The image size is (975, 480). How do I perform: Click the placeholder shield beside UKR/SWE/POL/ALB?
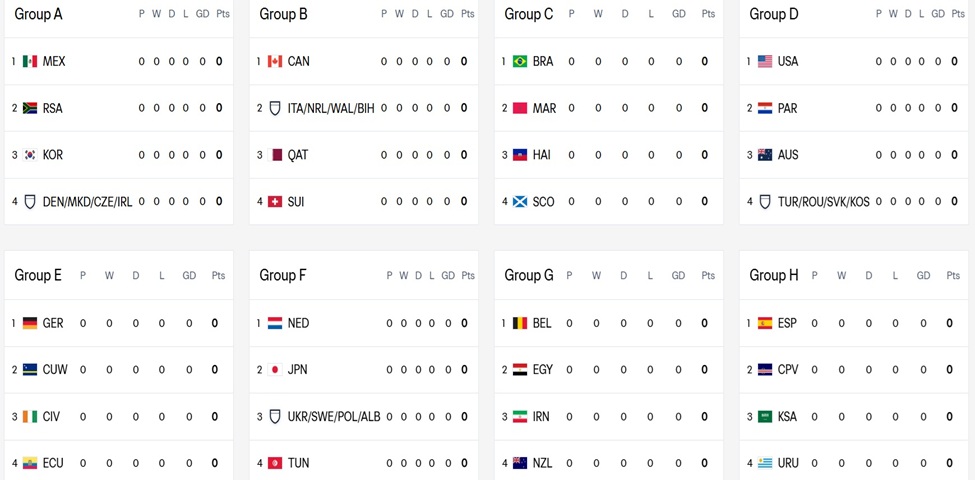pyautogui.click(x=275, y=417)
